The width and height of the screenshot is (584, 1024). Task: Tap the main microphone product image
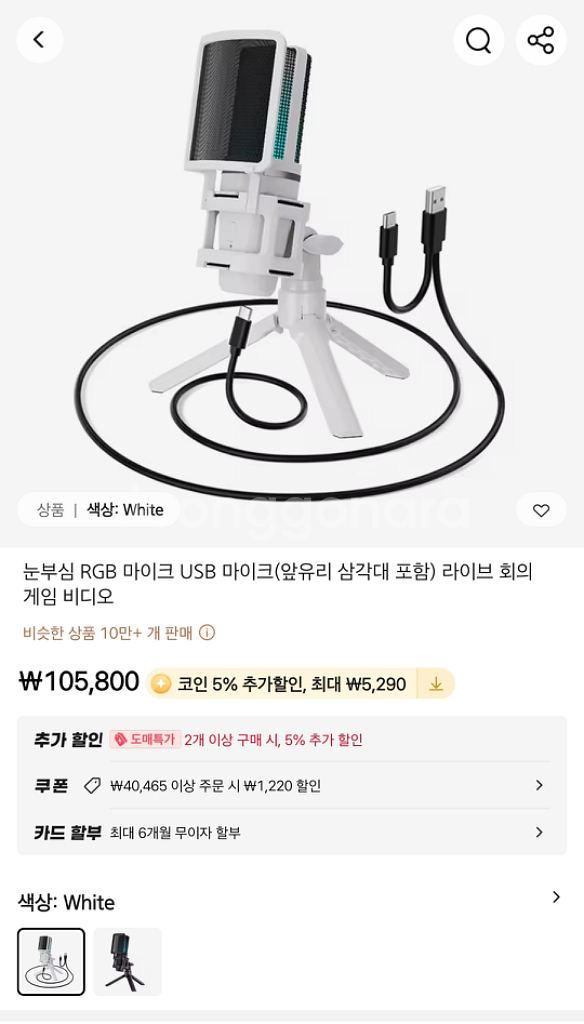click(x=292, y=261)
